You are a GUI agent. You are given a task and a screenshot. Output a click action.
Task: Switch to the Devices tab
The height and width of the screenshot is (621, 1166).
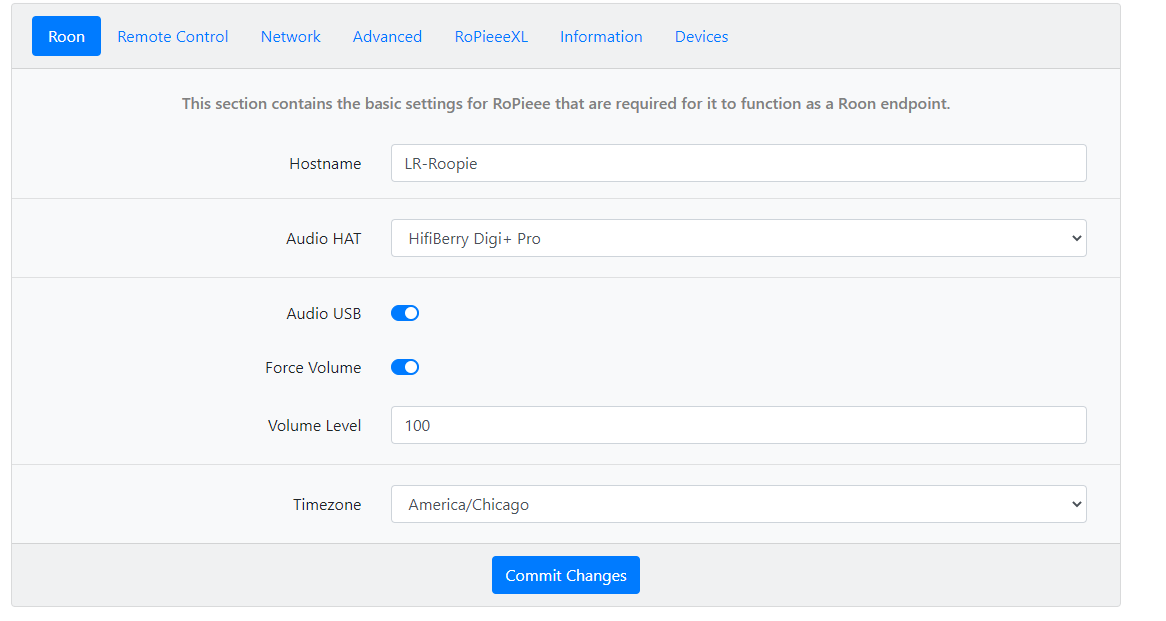tap(702, 36)
